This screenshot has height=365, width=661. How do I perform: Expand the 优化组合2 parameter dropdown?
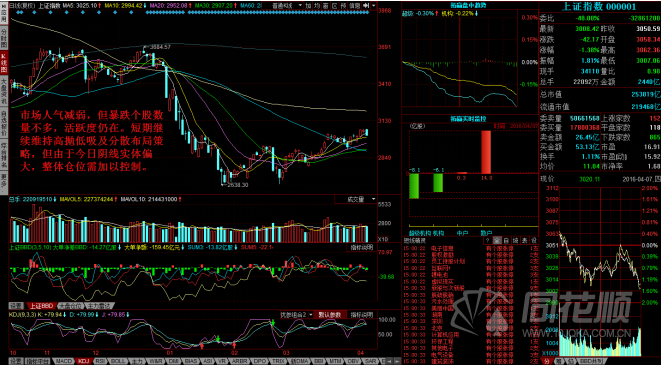(297, 314)
